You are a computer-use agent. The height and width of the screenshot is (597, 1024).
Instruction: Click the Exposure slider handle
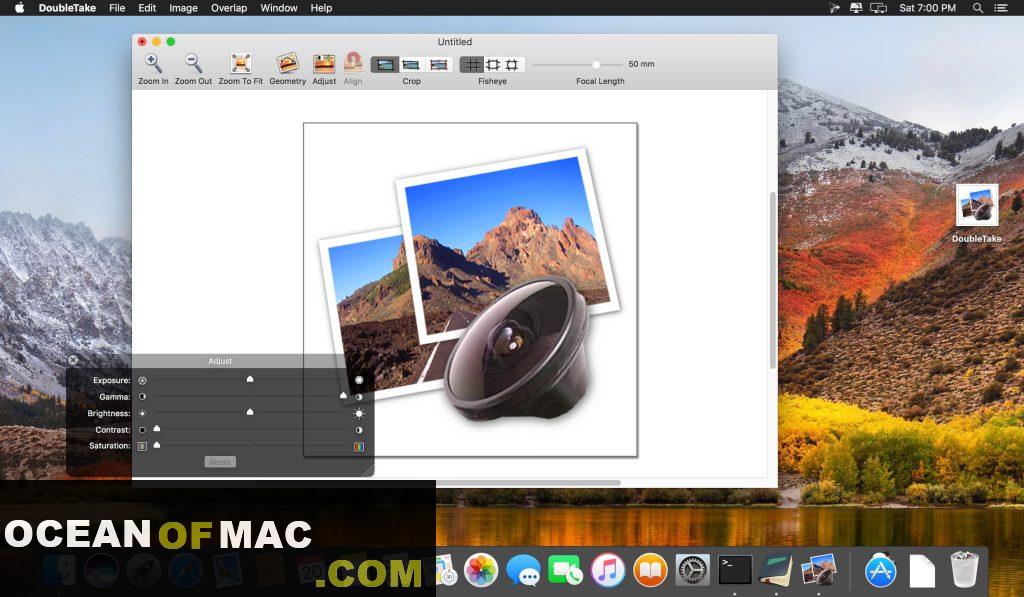[249, 379]
